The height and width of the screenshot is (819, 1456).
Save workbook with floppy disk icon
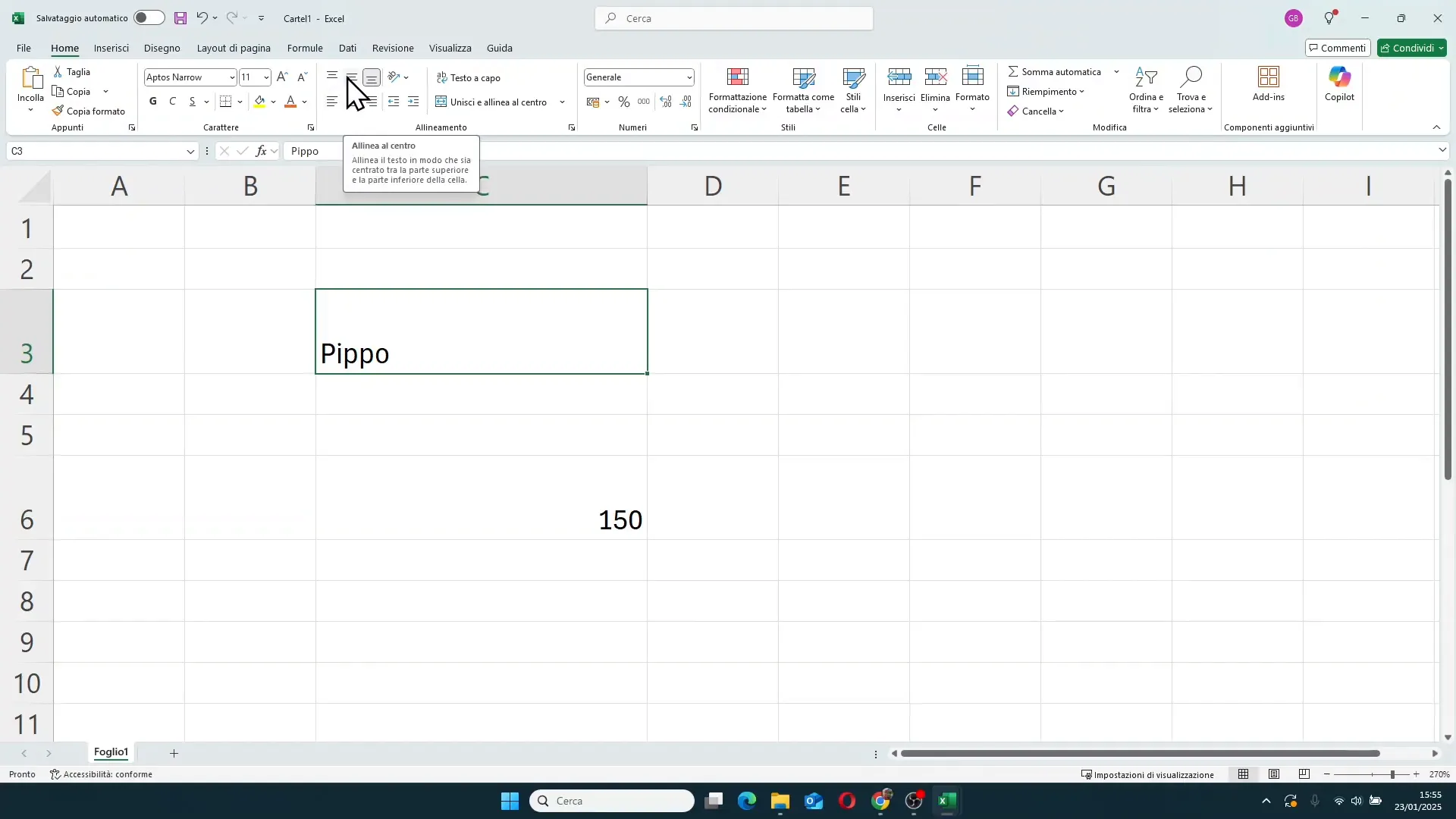click(x=180, y=18)
